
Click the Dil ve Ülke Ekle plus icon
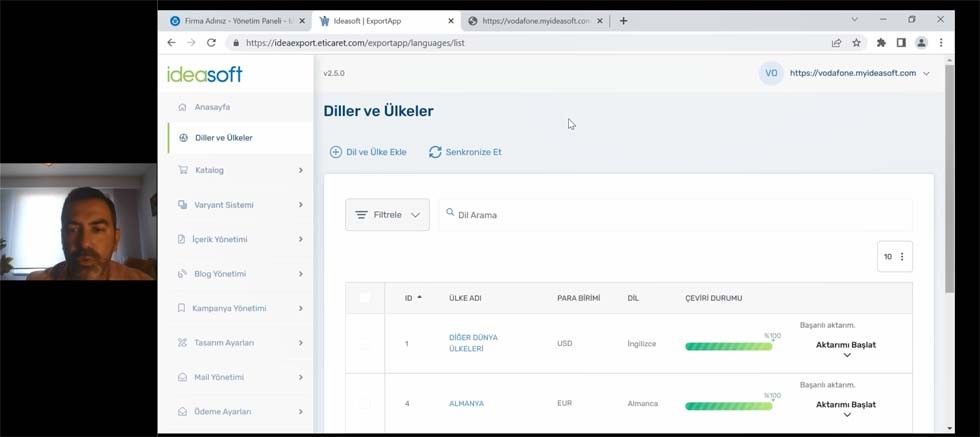[x=336, y=152]
